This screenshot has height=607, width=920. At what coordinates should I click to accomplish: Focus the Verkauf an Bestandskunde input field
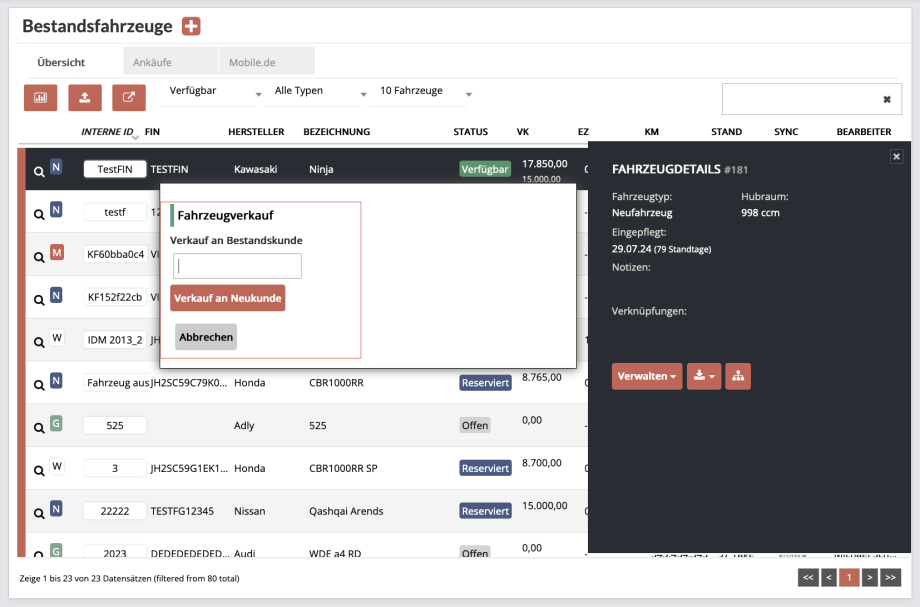point(237,266)
